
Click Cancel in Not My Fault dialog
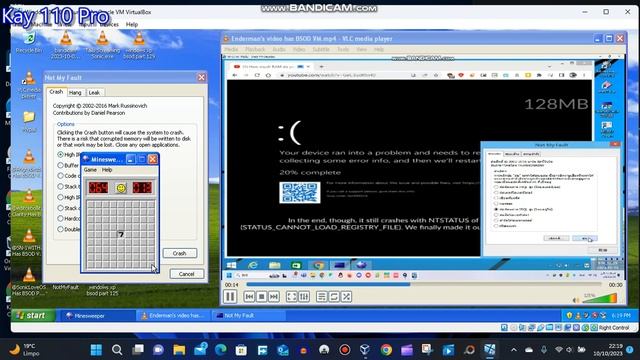tap(187, 274)
